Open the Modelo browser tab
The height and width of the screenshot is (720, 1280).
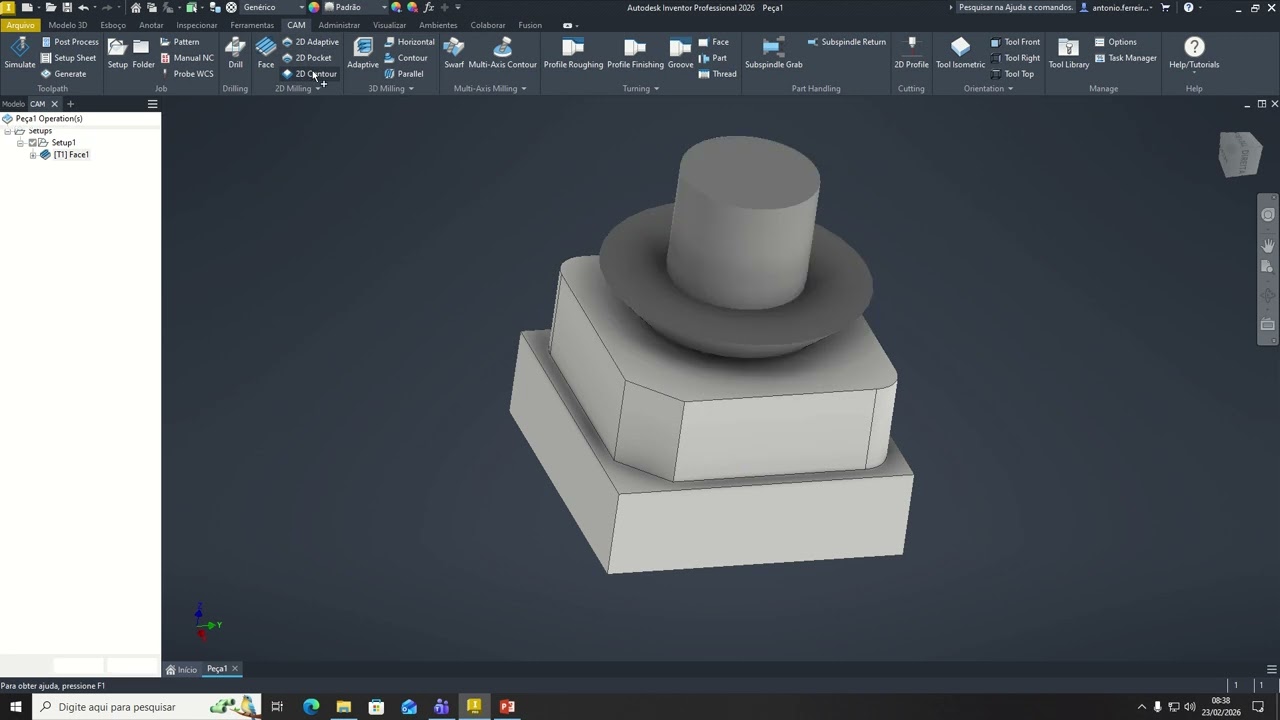[13, 104]
